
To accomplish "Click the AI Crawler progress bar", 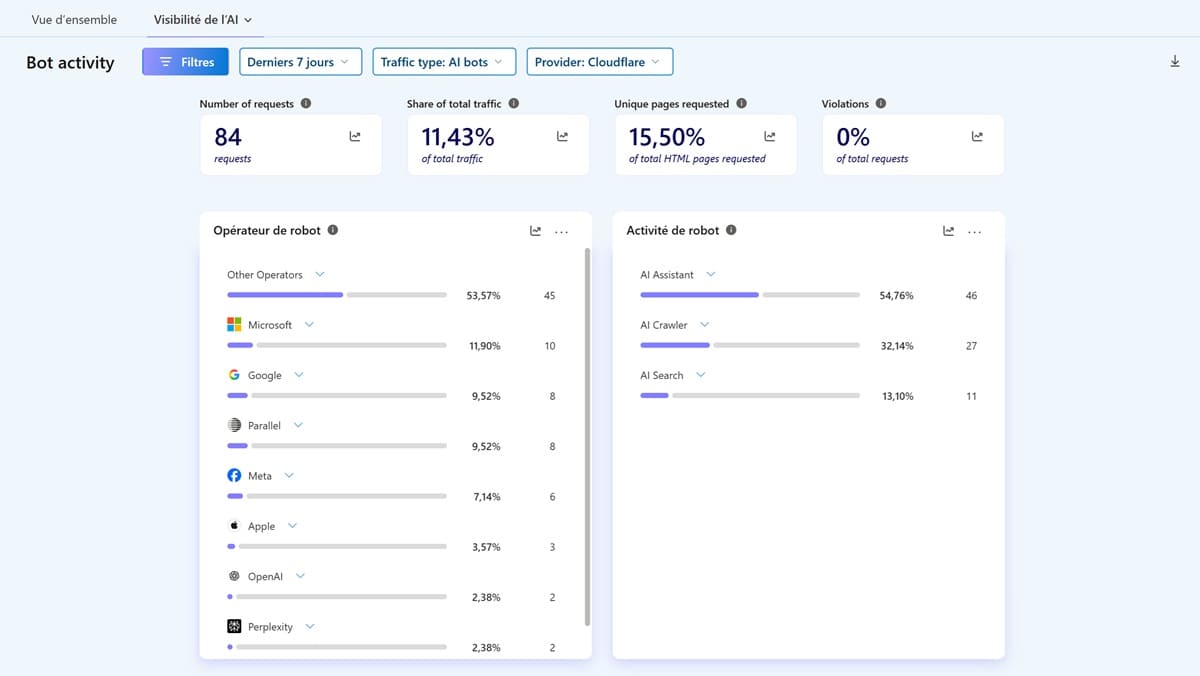I will coord(750,345).
